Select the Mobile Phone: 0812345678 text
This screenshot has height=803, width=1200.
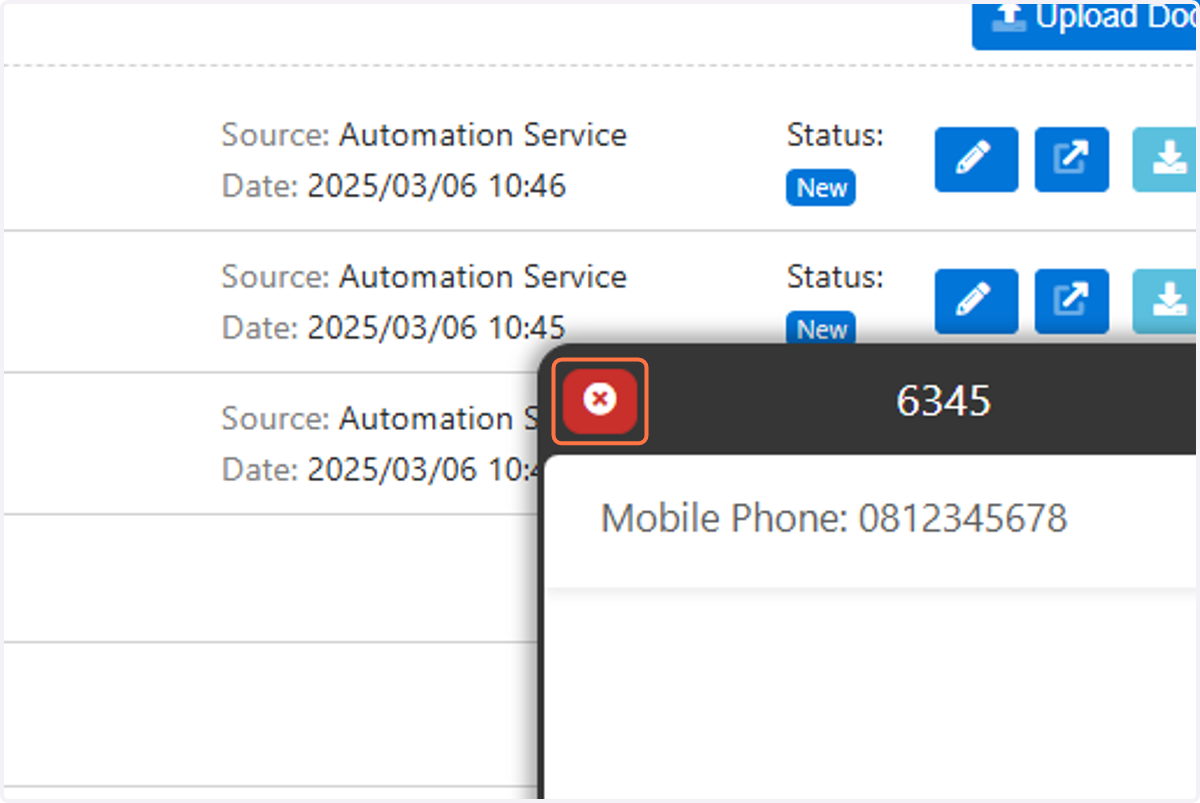834,518
